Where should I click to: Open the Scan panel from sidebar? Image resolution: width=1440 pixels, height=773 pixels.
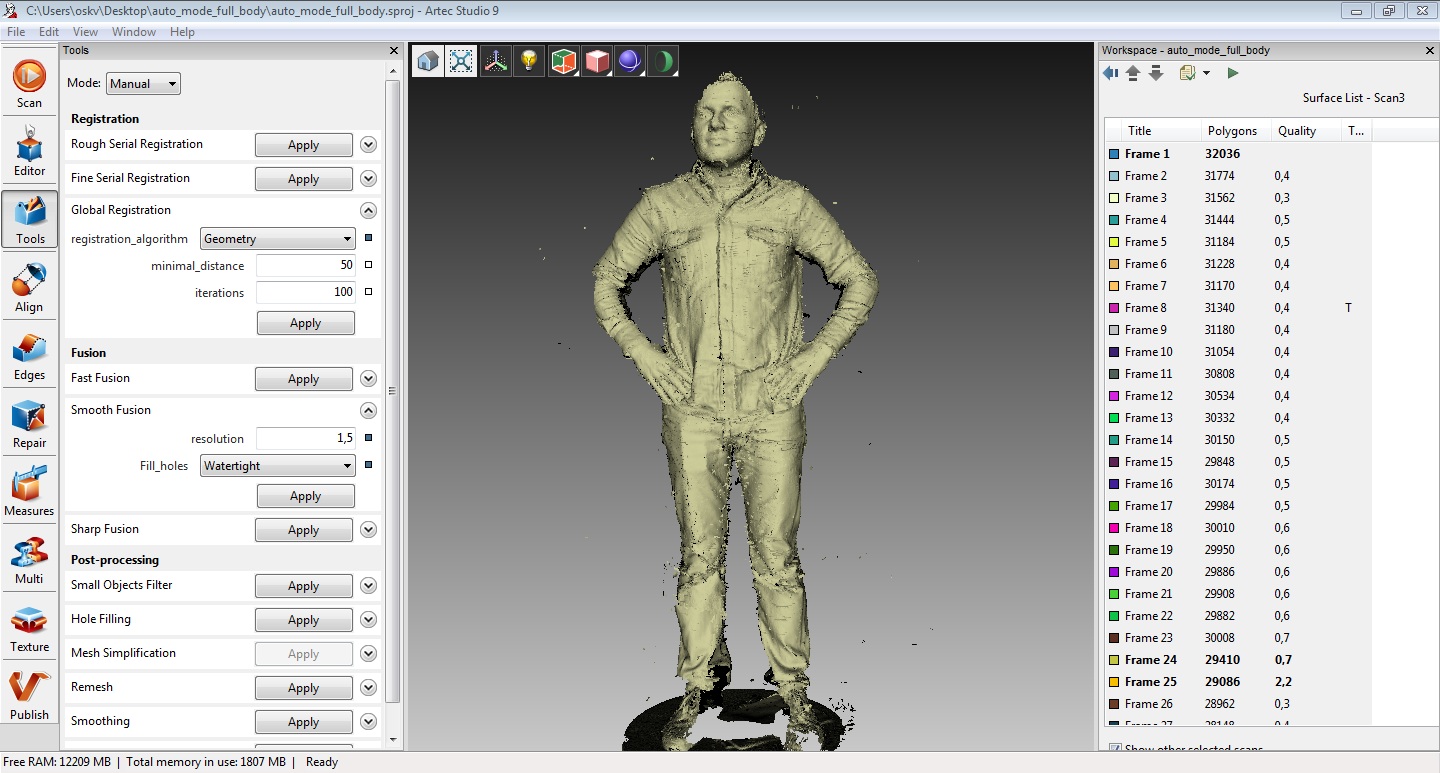[x=29, y=84]
